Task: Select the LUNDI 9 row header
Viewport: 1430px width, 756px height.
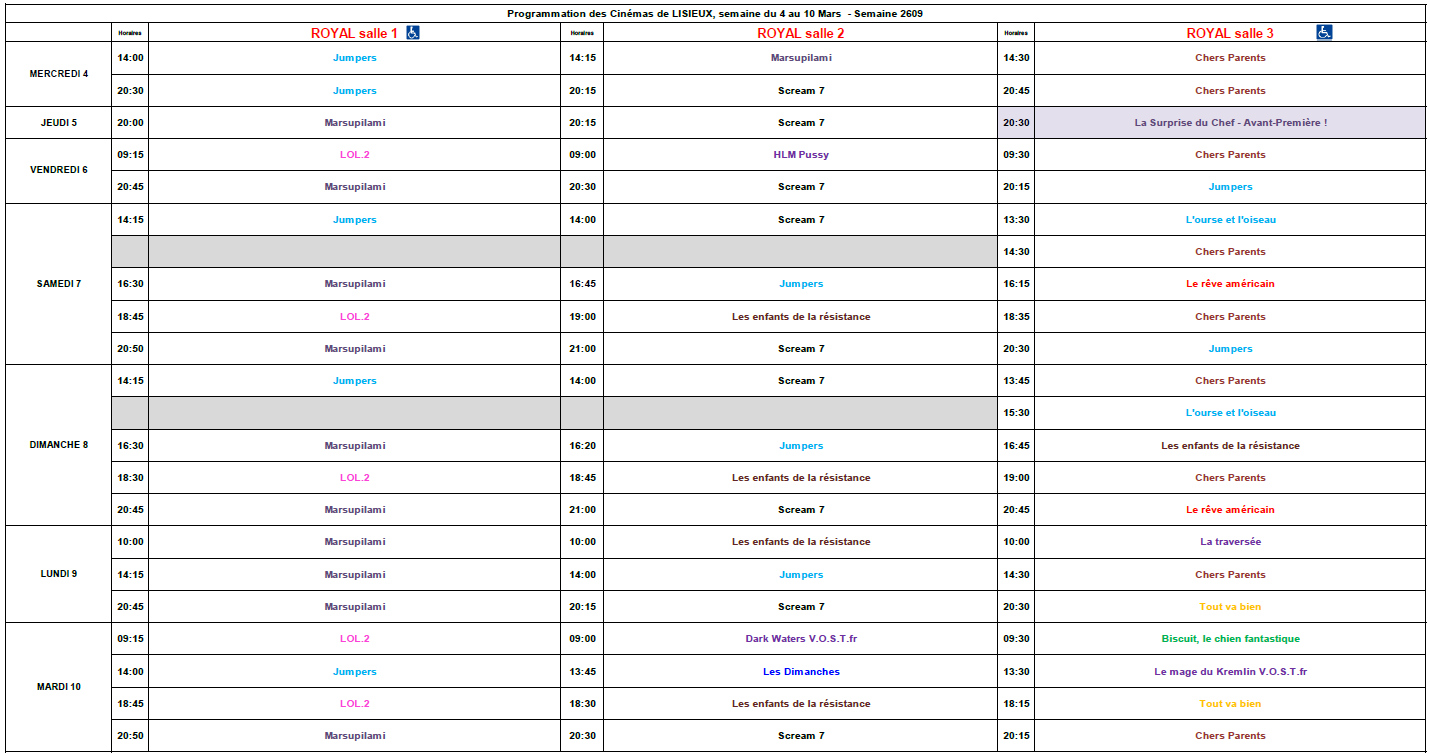Action: [x=59, y=574]
